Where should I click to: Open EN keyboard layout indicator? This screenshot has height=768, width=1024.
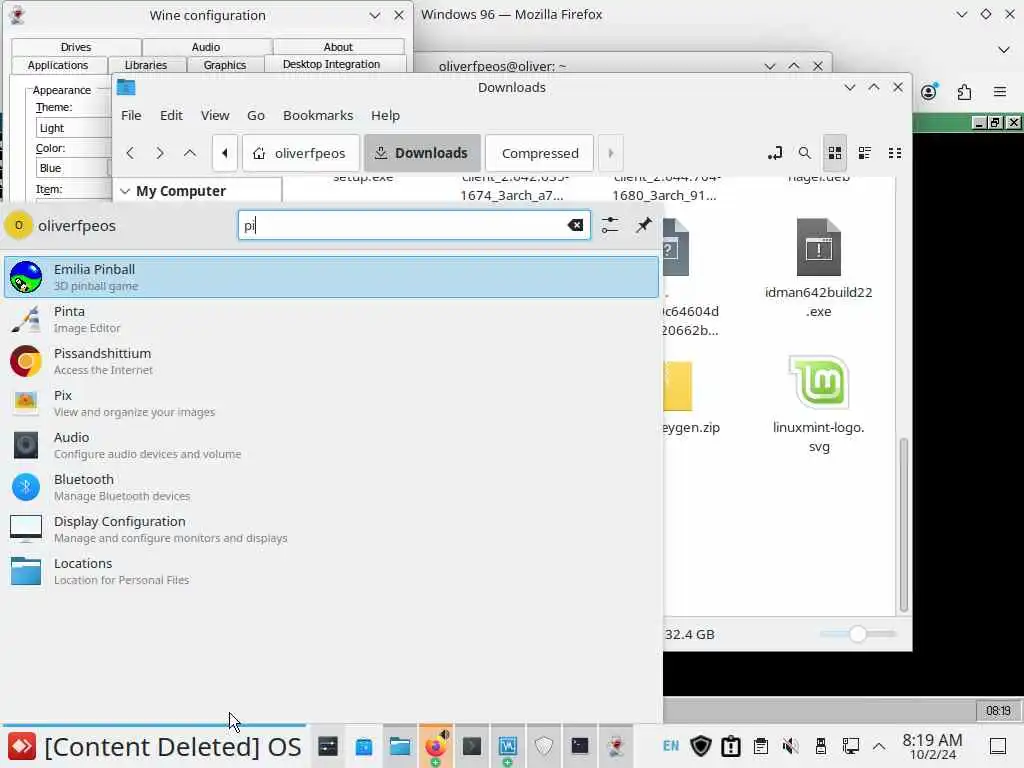click(x=671, y=746)
